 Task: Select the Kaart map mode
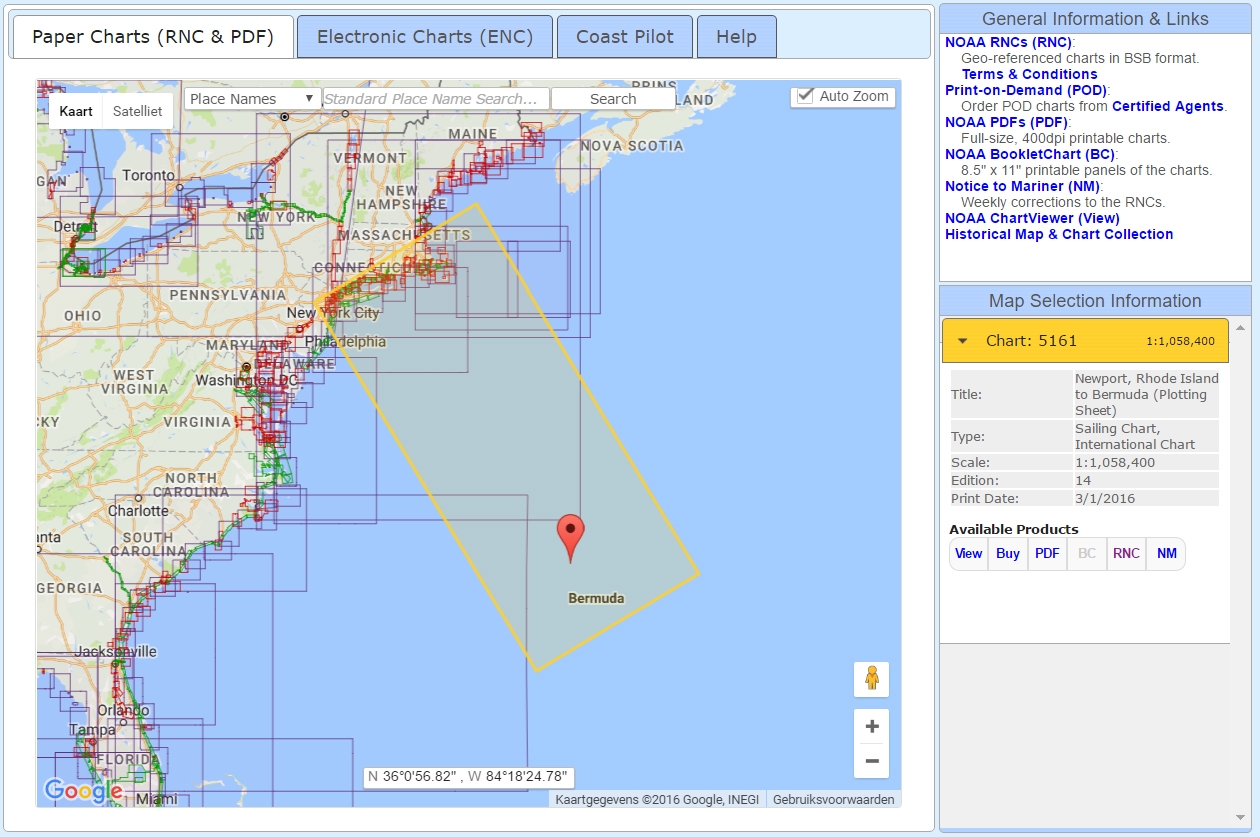(x=75, y=111)
